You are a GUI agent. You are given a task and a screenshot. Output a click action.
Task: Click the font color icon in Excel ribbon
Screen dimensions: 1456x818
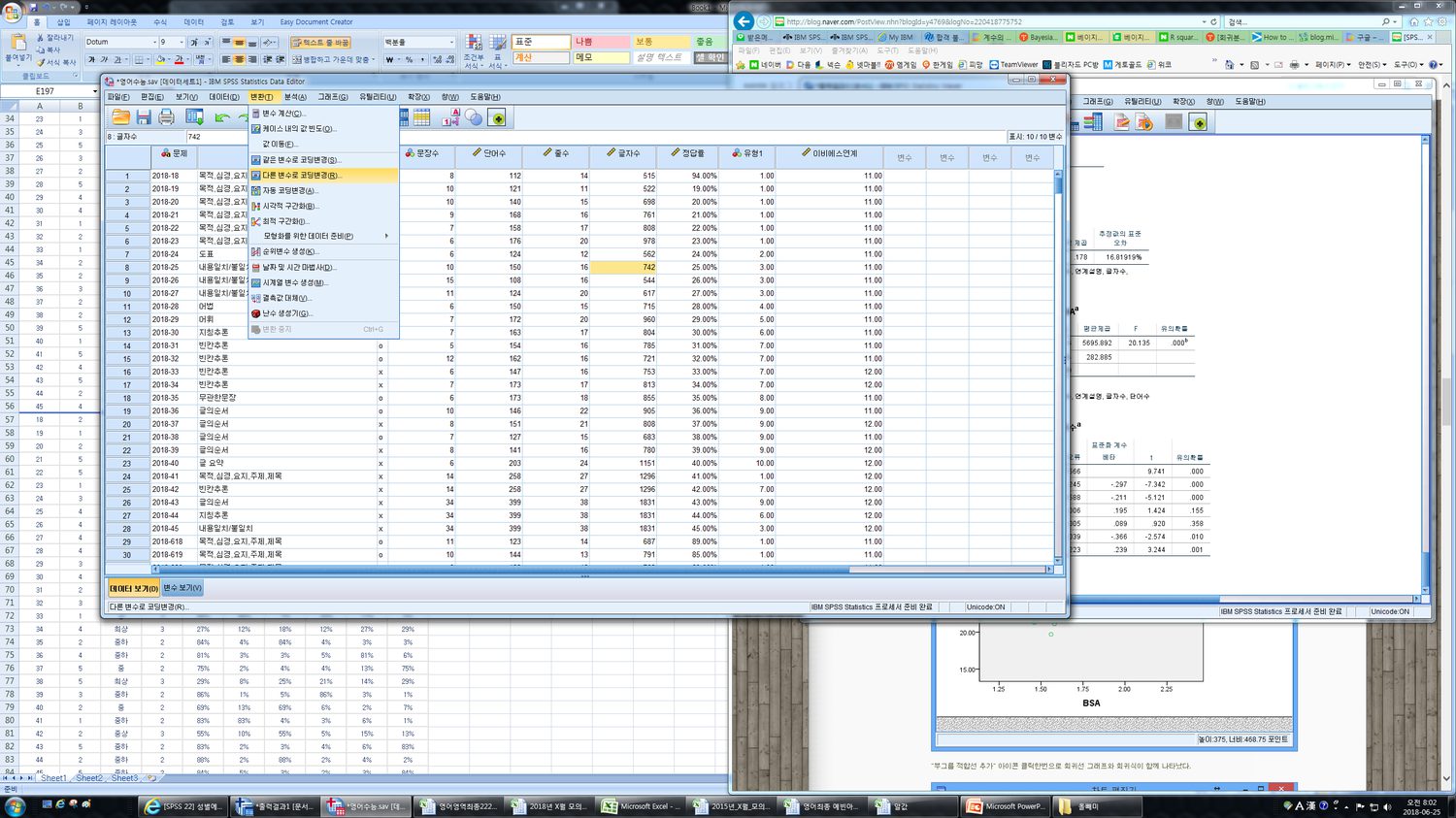click(179, 59)
